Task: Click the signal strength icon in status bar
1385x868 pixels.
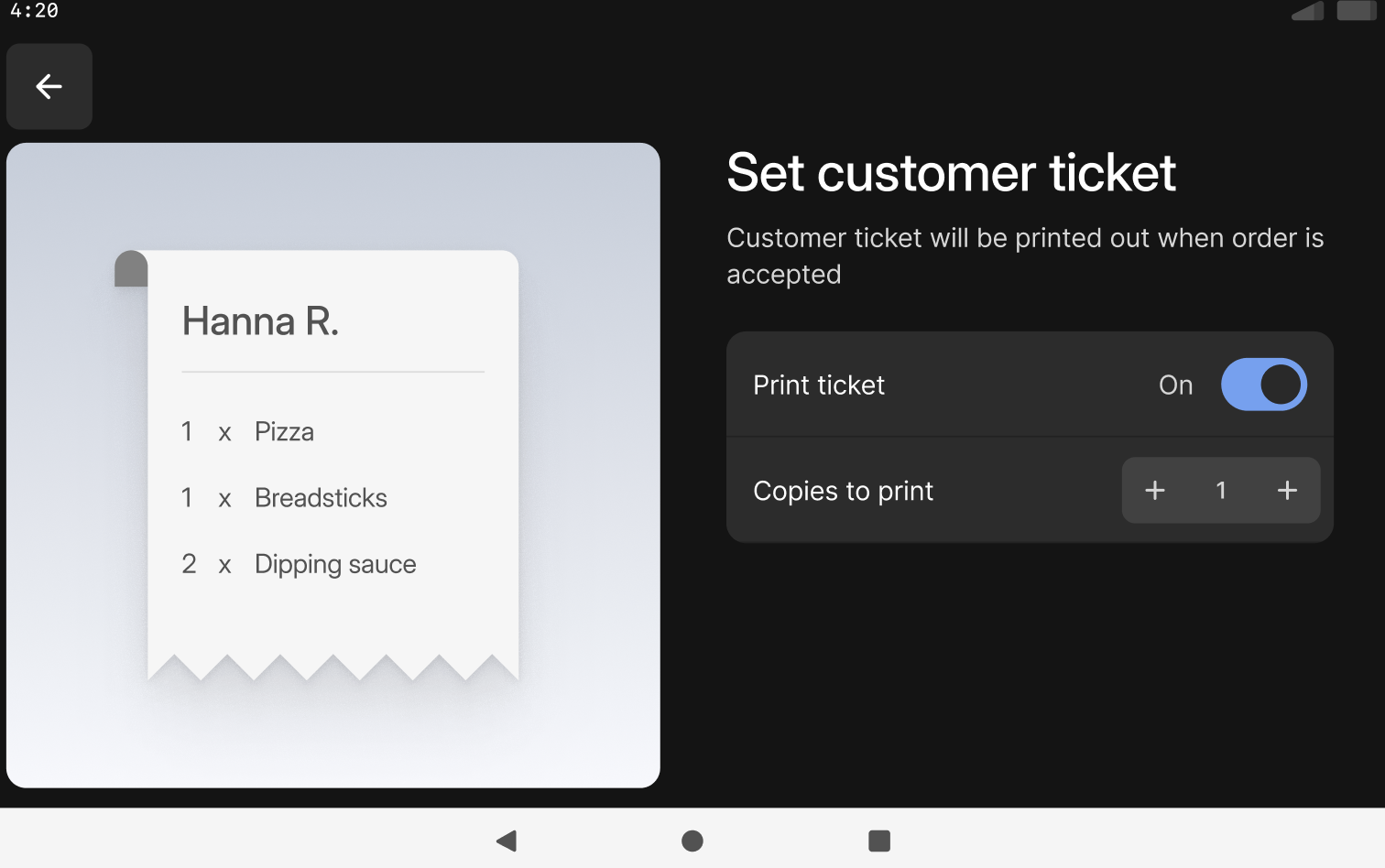Action: (x=1308, y=11)
